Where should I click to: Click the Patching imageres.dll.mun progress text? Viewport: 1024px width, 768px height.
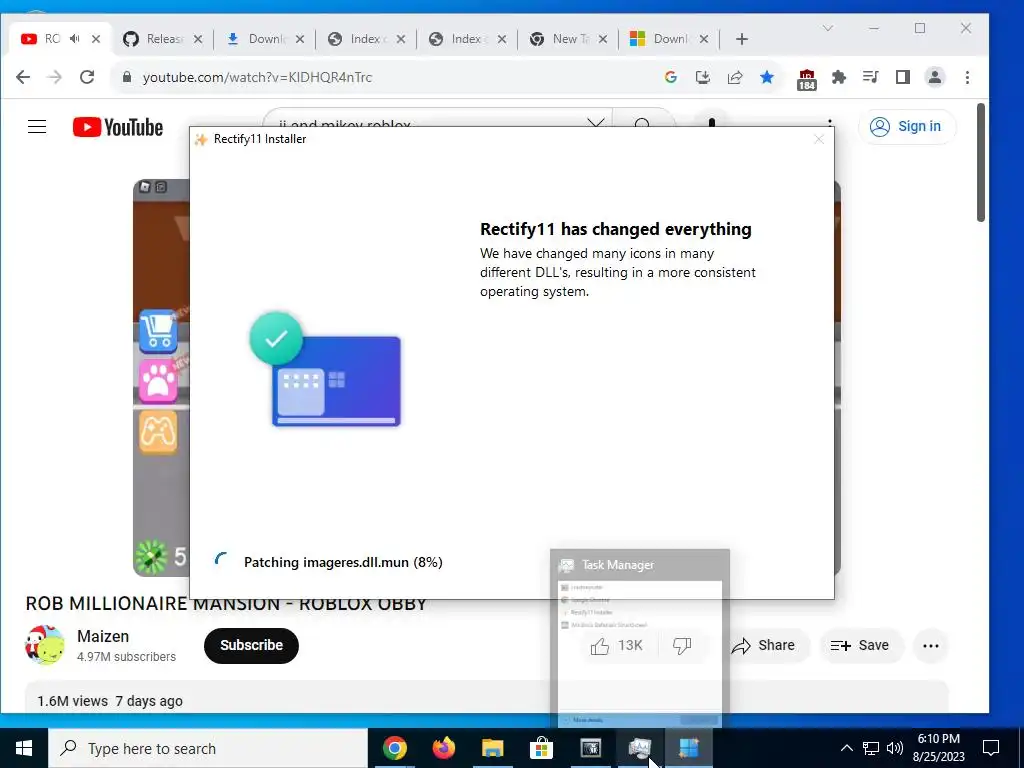tap(344, 562)
